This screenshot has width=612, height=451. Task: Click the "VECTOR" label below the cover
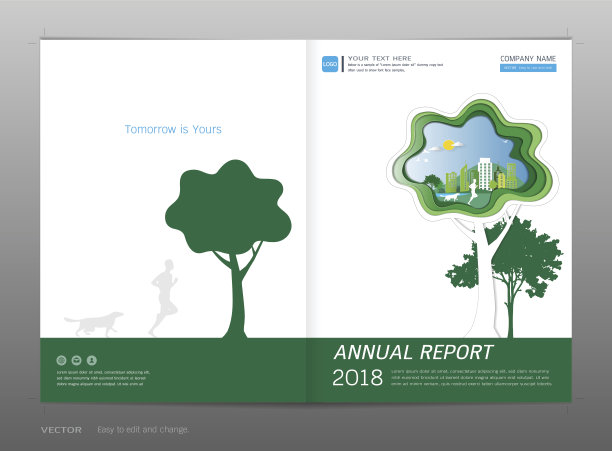[61, 430]
